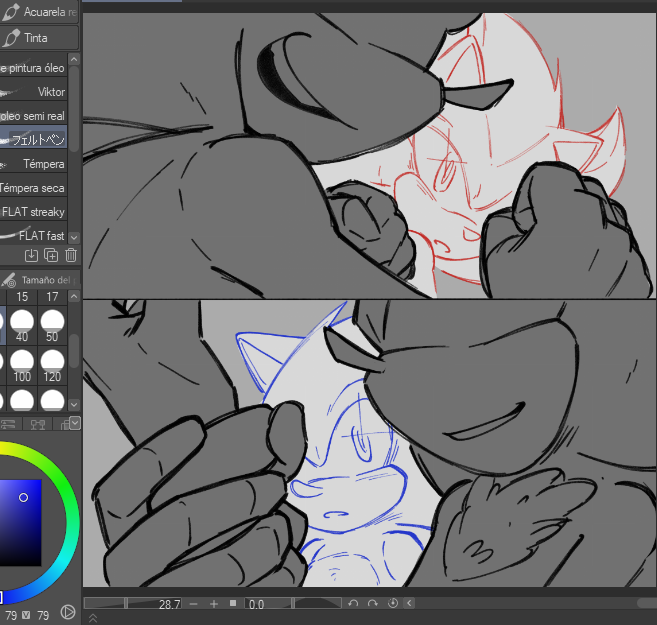Select brush size 40

[22, 327]
